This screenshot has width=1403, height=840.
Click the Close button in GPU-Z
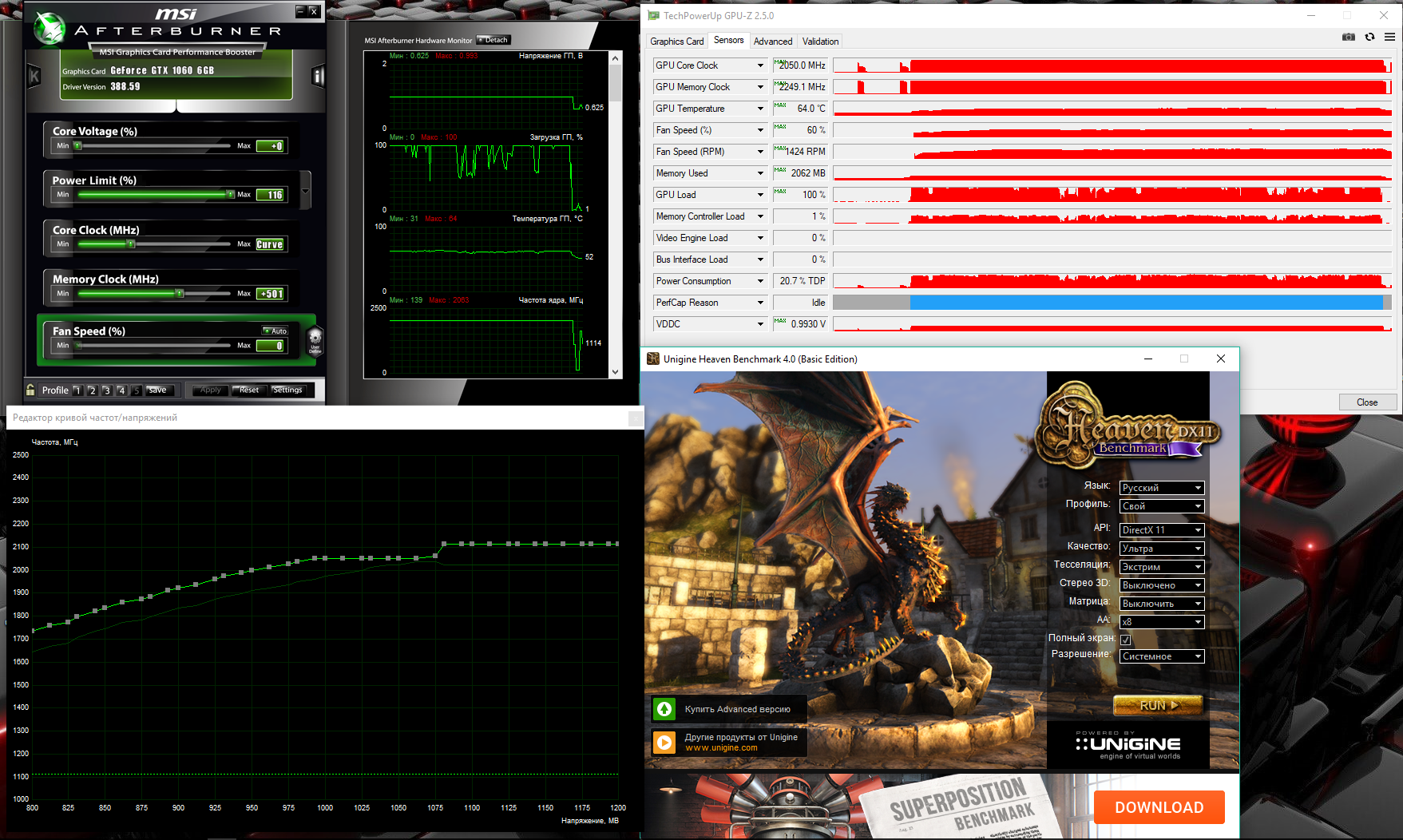1367,402
